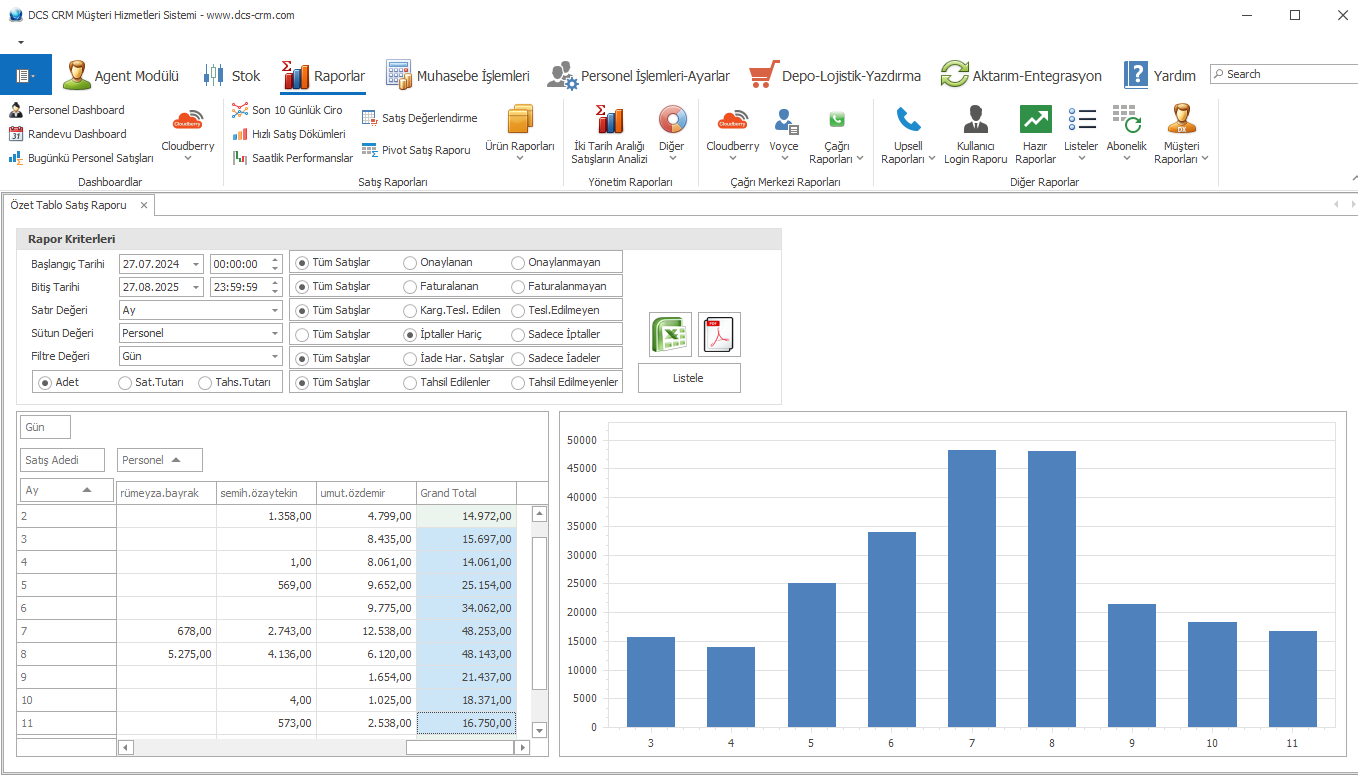This screenshot has height=775, width=1358.
Task: Export report to PDF
Action: (719, 334)
